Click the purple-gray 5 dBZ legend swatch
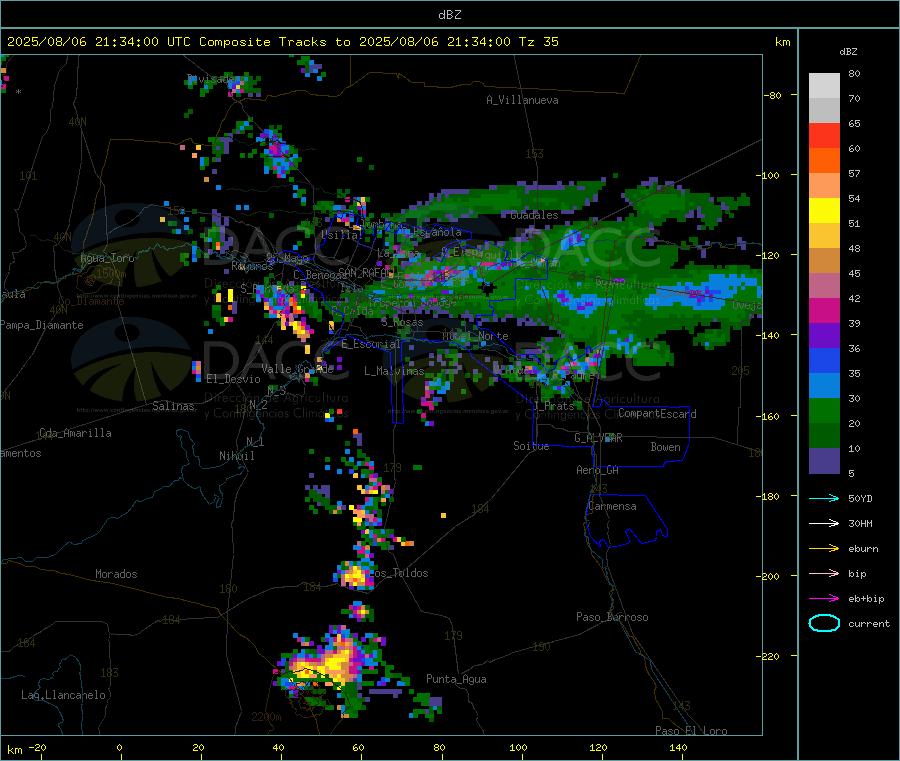 (824, 461)
